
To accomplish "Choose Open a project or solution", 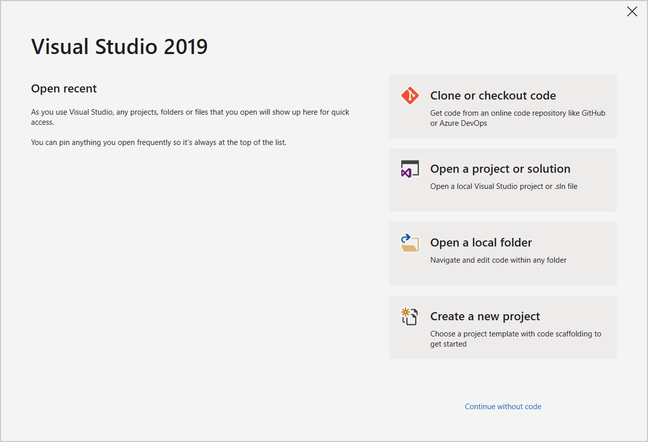I will tap(503, 180).
